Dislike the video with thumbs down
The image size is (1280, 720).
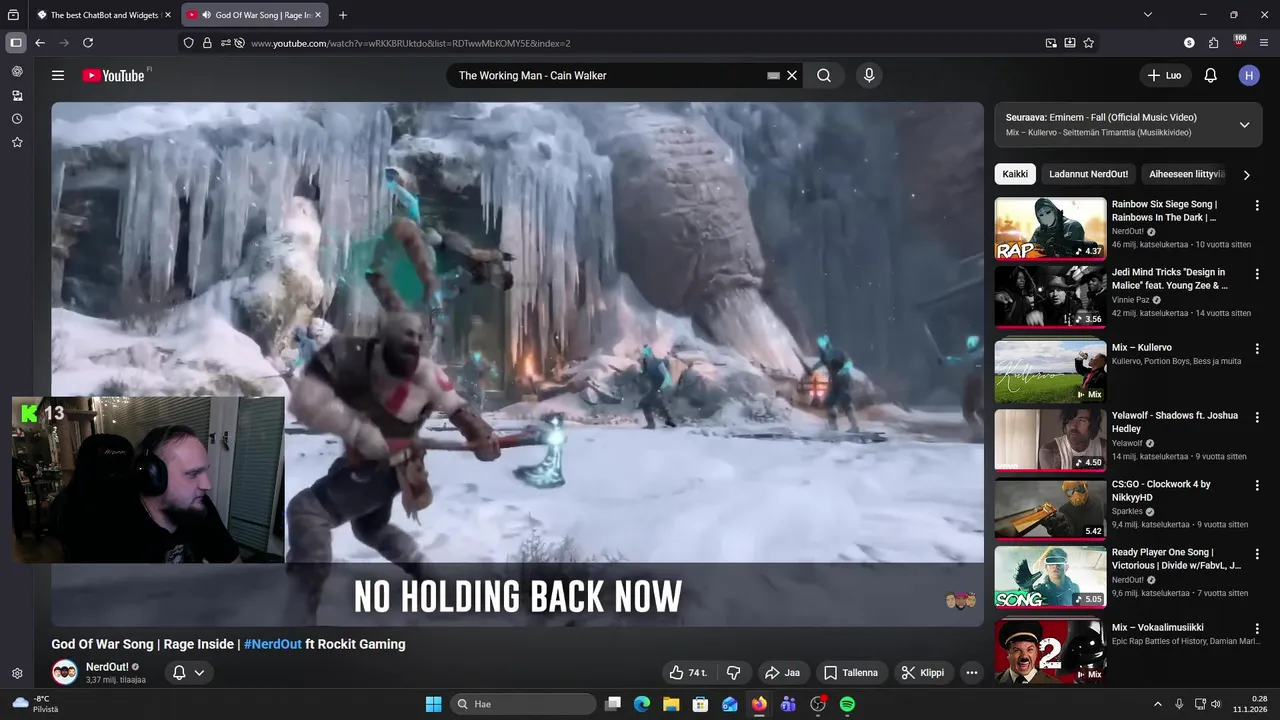coord(733,673)
